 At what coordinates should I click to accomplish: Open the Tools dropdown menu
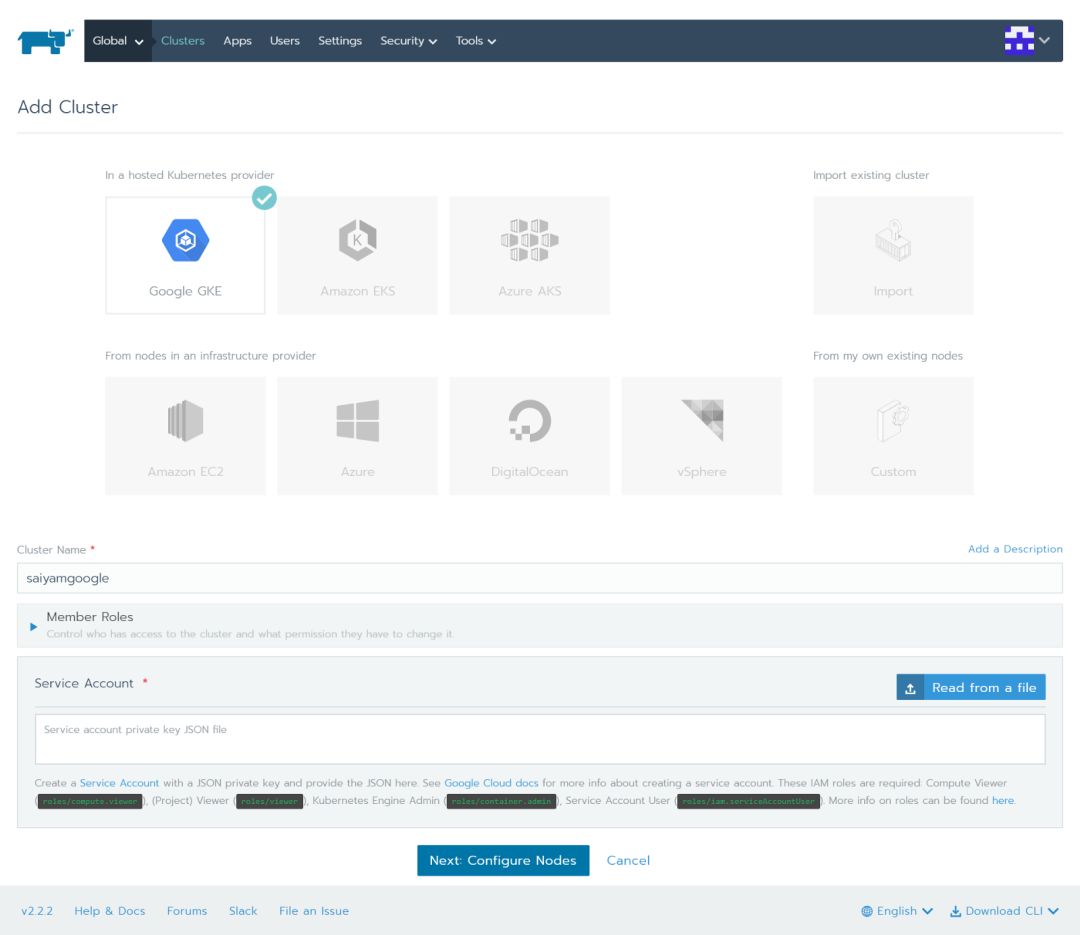[476, 41]
